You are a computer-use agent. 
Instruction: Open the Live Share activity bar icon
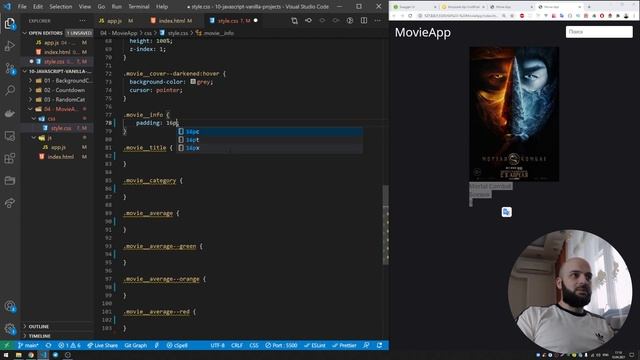(x=10, y=202)
